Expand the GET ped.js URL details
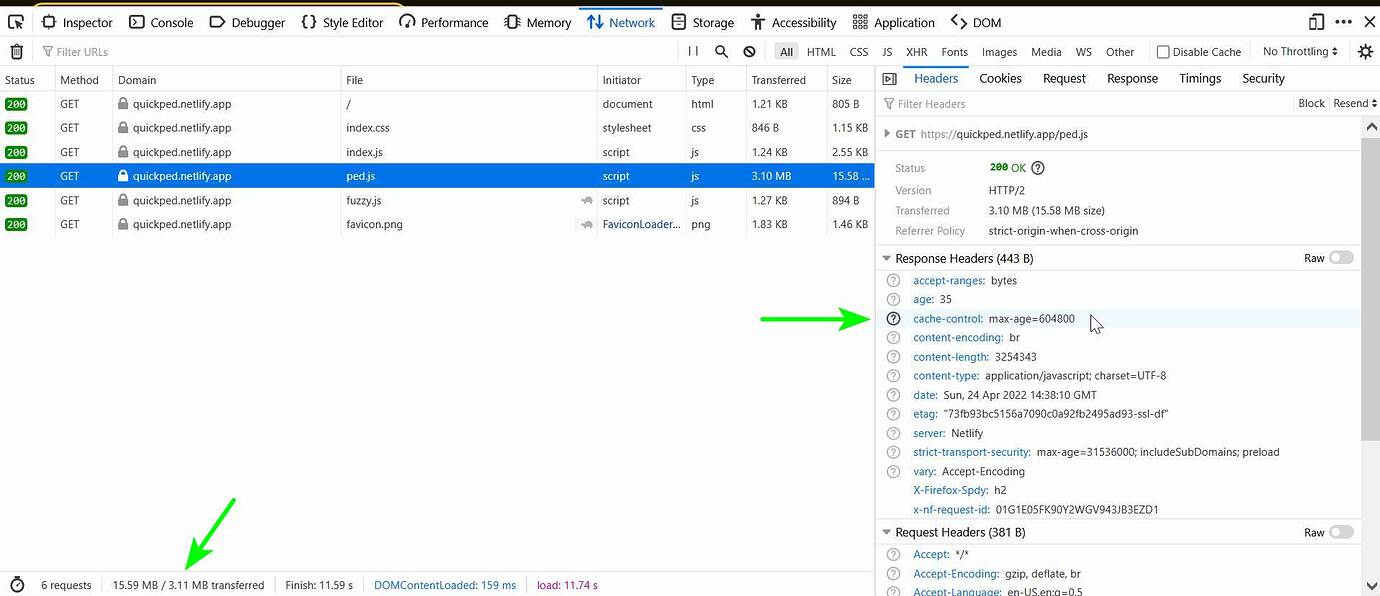This screenshot has width=1380, height=596. tap(885, 133)
